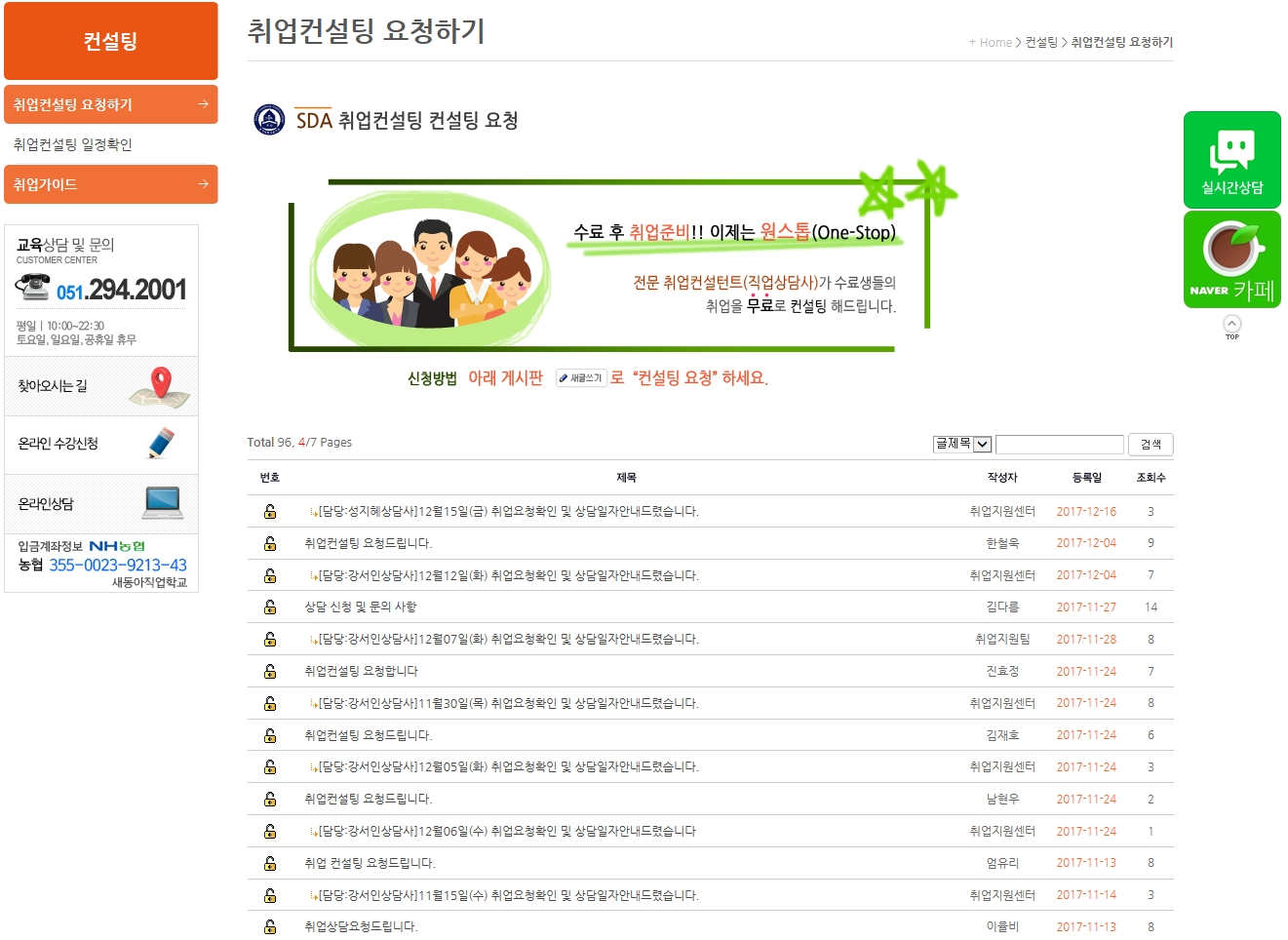Viewport: 1288px width, 940px height.
Task: Open post '상담 신청 및 문의 사항'
Action: 360,607
